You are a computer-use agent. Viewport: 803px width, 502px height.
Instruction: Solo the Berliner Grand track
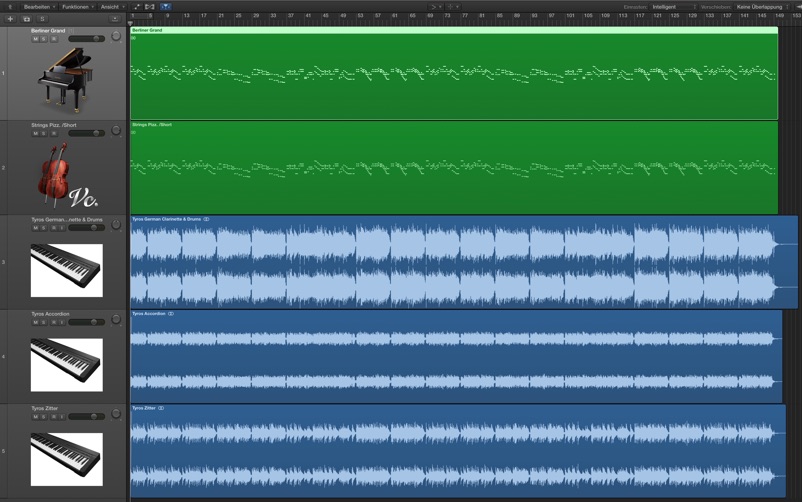click(44, 39)
